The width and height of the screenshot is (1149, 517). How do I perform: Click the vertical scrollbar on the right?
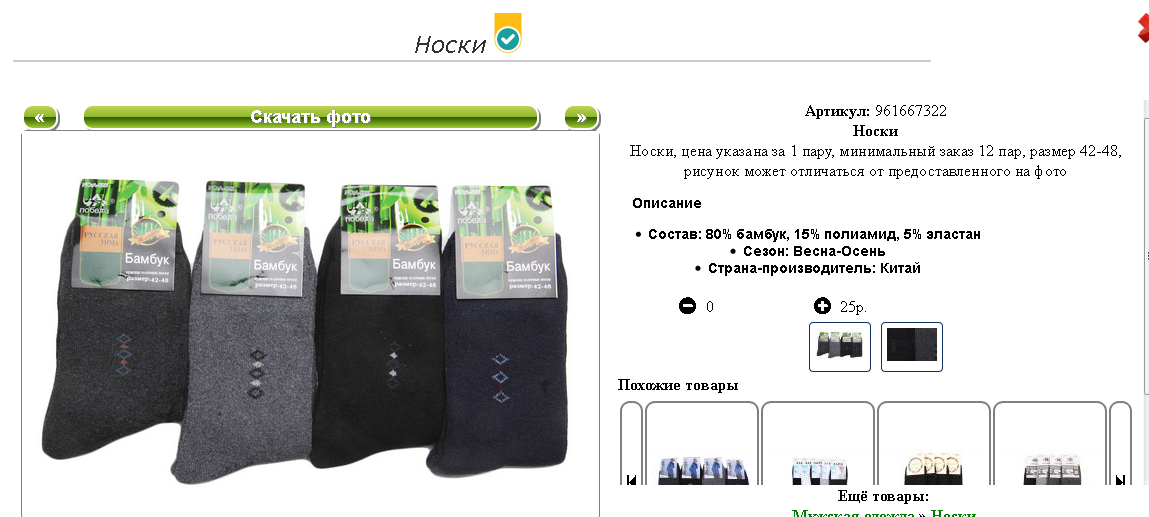pyautogui.click(x=1145, y=293)
